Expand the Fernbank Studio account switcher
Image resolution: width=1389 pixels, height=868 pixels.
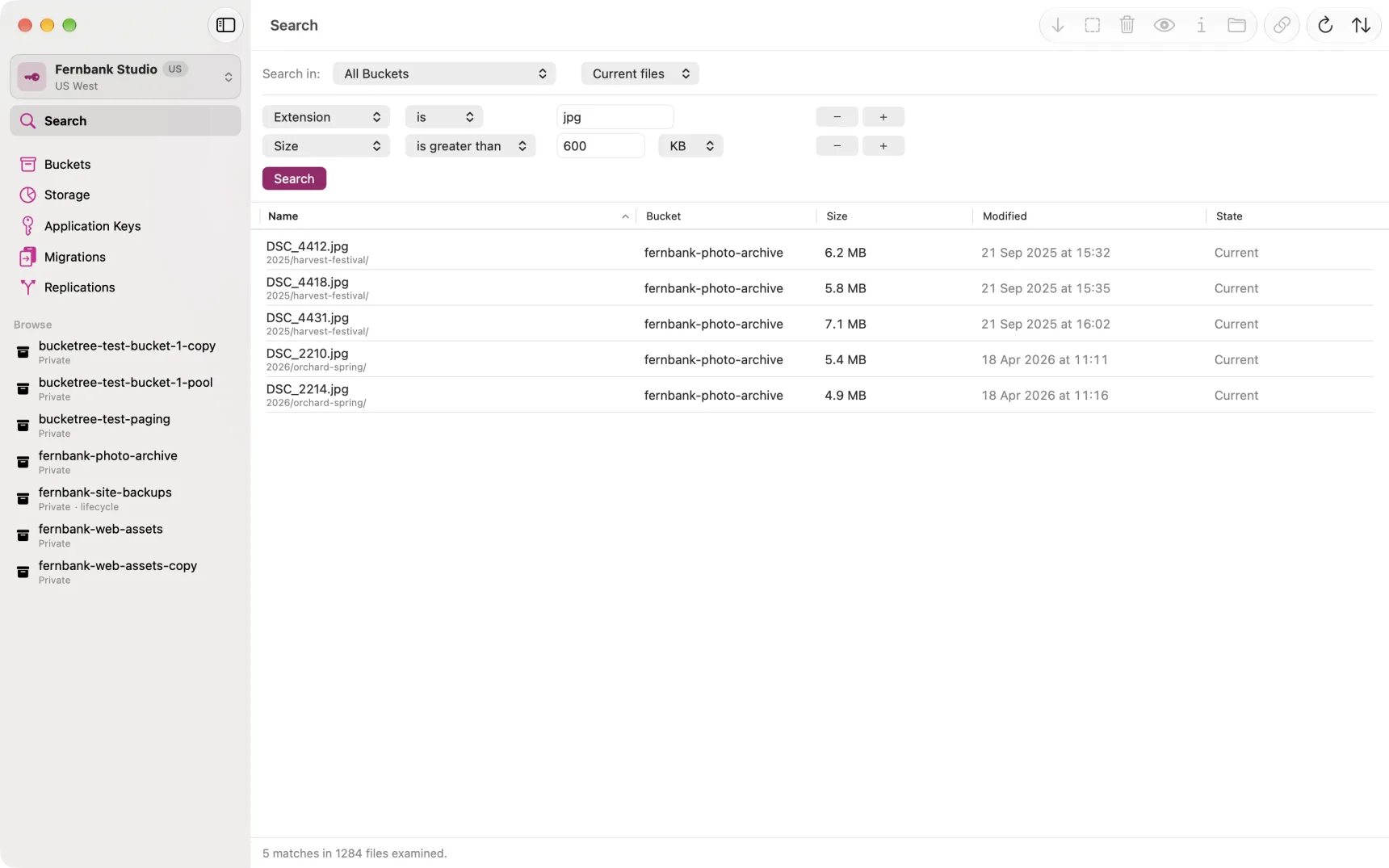click(125, 77)
